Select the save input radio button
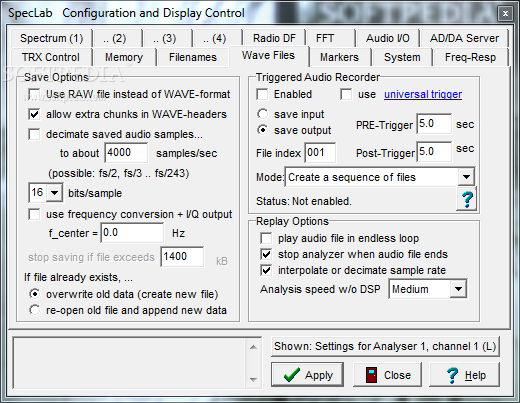 (x=262, y=114)
